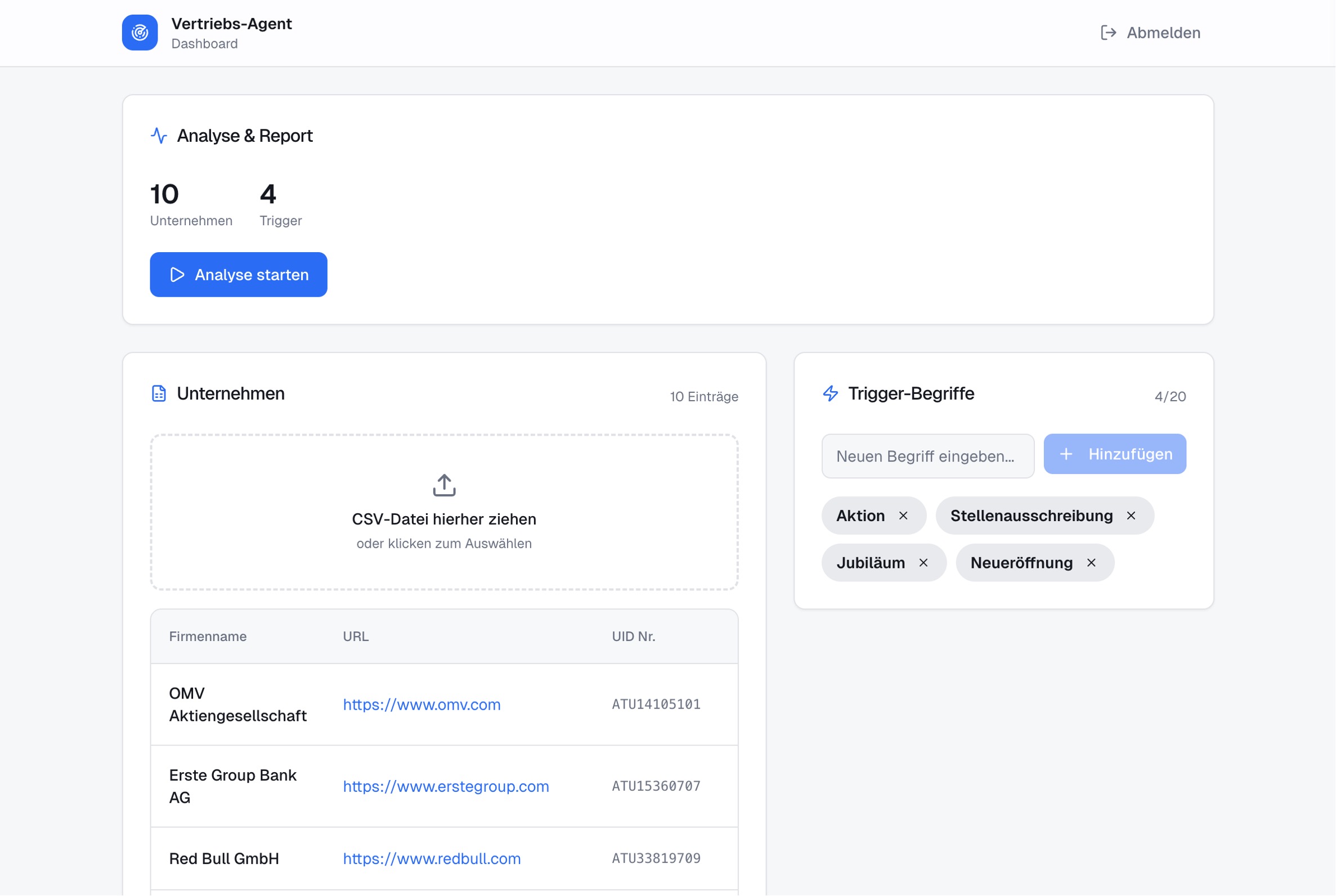The height and width of the screenshot is (896, 1336).
Task: Click the CSV upload arrow icon
Action: click(x=444, y=485)
